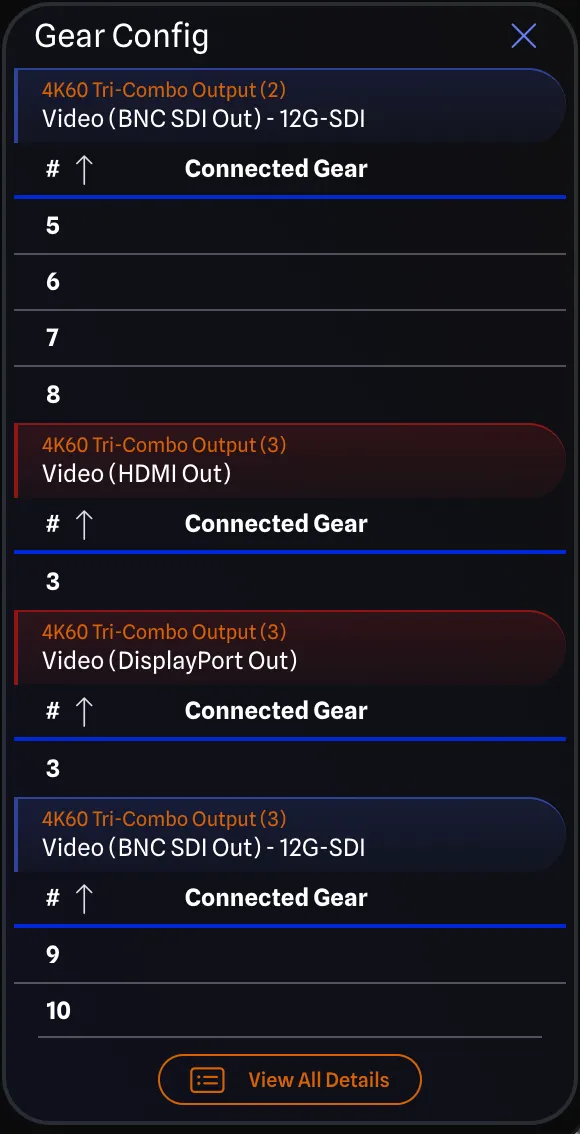Select row 8 in the BNC SDI Out (2) table

290,394
